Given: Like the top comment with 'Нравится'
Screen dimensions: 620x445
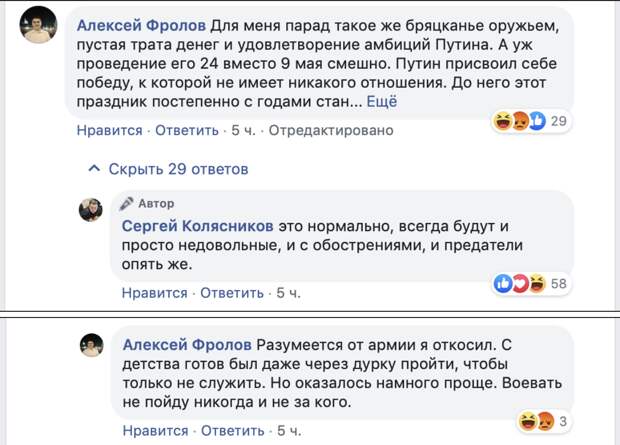Looking at the screenshot, I should click(x=110, y=130).
